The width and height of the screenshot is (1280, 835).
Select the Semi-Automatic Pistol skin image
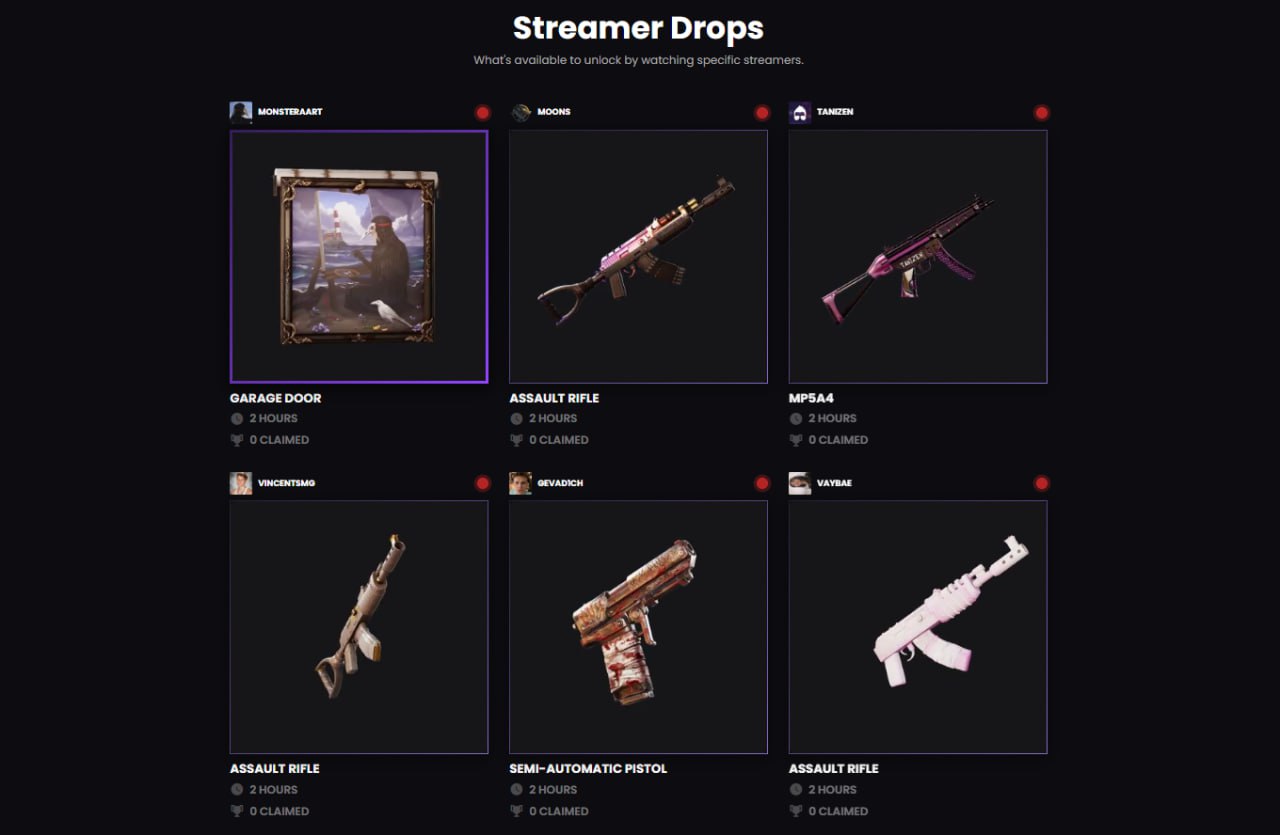[638, 627]
